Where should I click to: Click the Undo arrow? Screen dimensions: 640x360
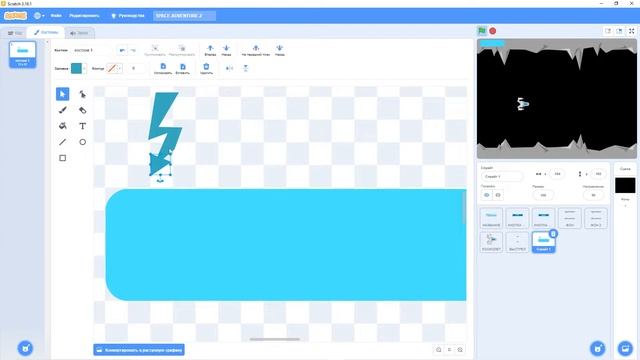point(122,50)
